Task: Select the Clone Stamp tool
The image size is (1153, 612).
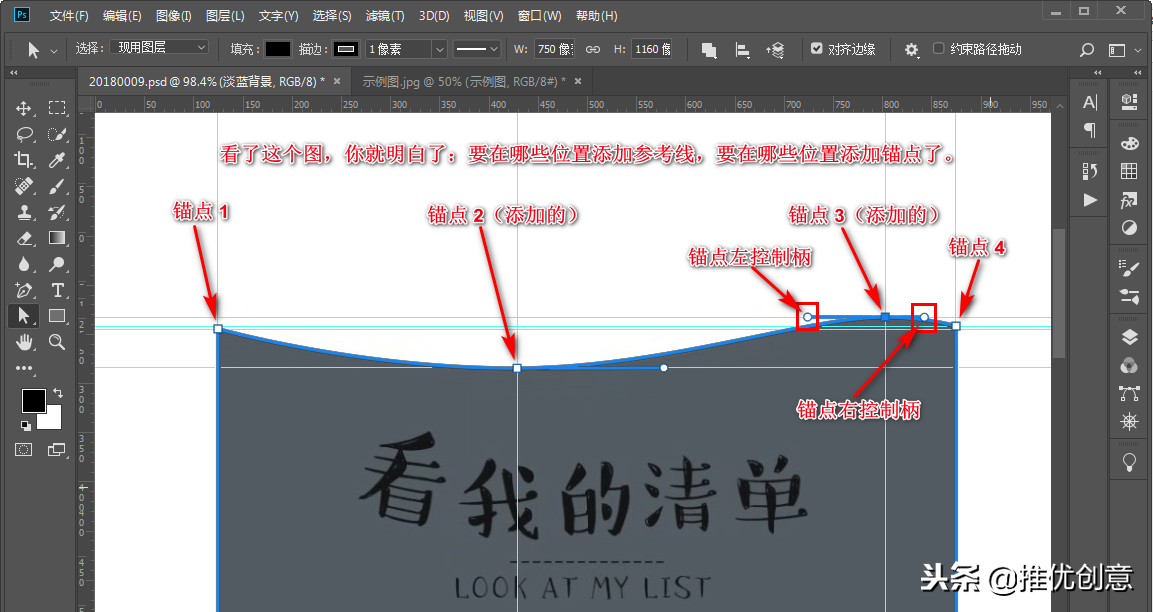Action: [24, 213]
